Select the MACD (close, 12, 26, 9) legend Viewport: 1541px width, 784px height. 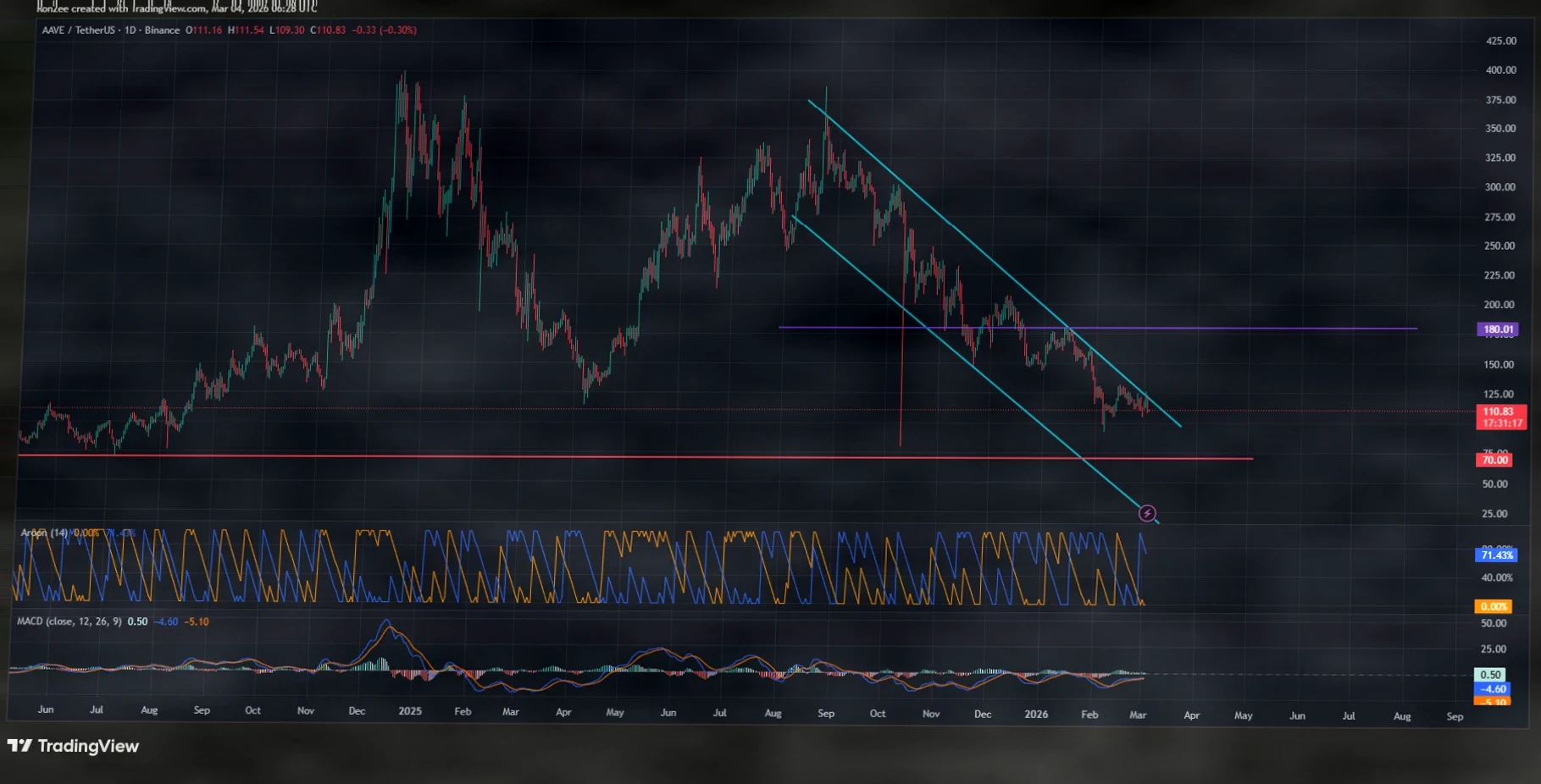click(x=69, y=621)
